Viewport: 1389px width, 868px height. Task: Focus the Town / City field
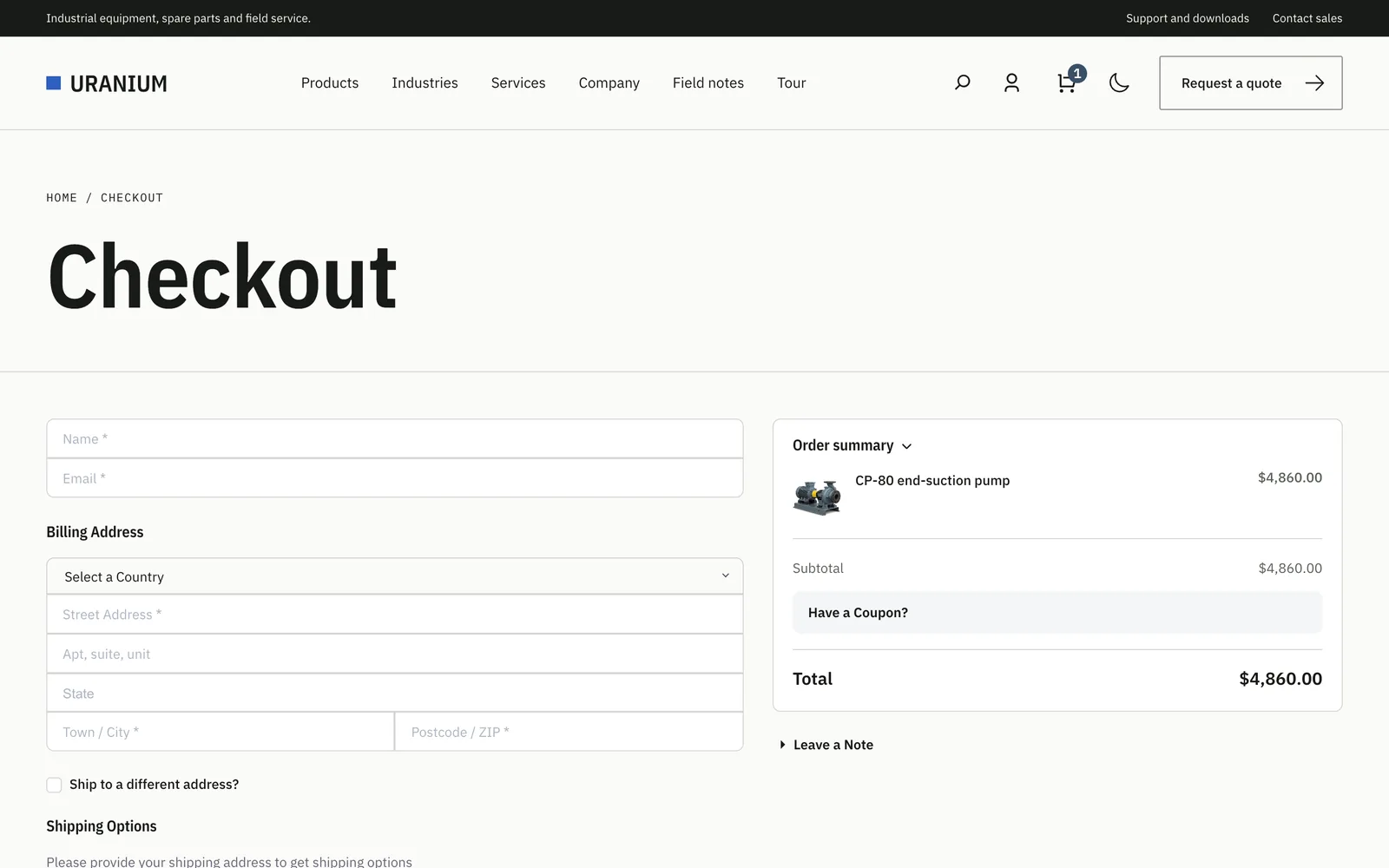(x=221, y=732)
